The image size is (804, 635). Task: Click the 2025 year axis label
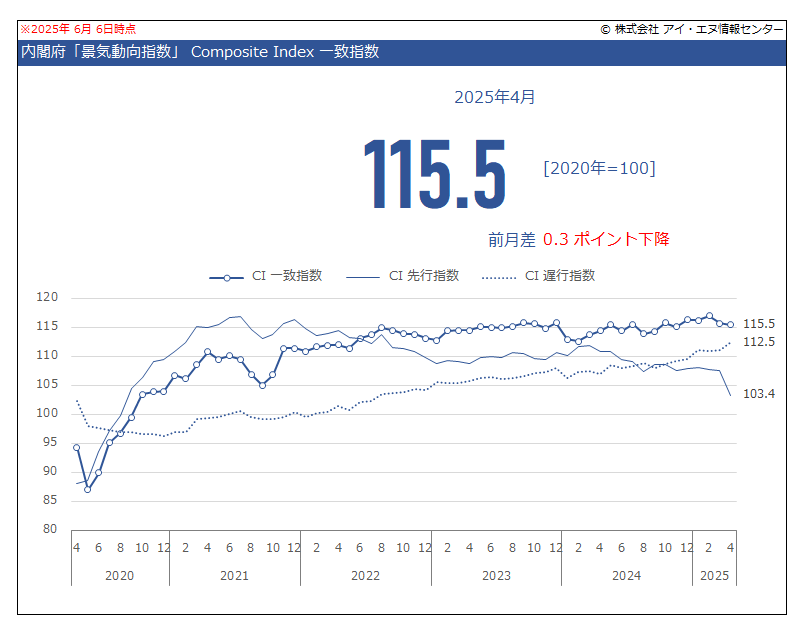tap(714, 576)
